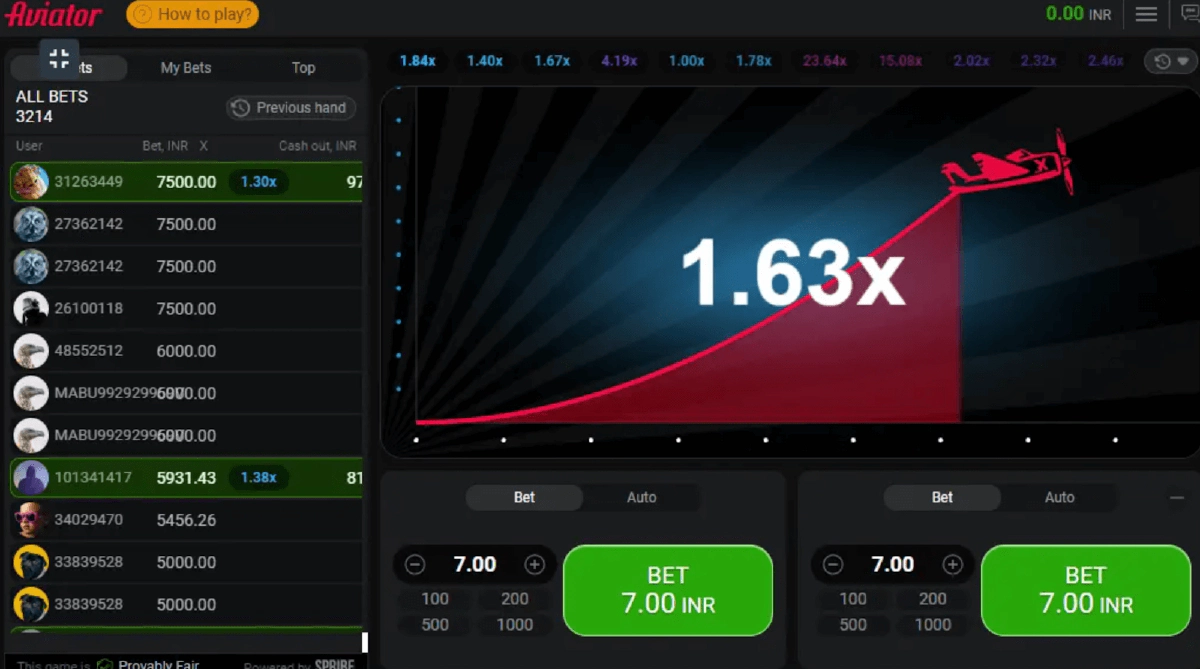Switch left panel to Auto mode
This screenshot has height=669, width=1200.
pos(641,497)
